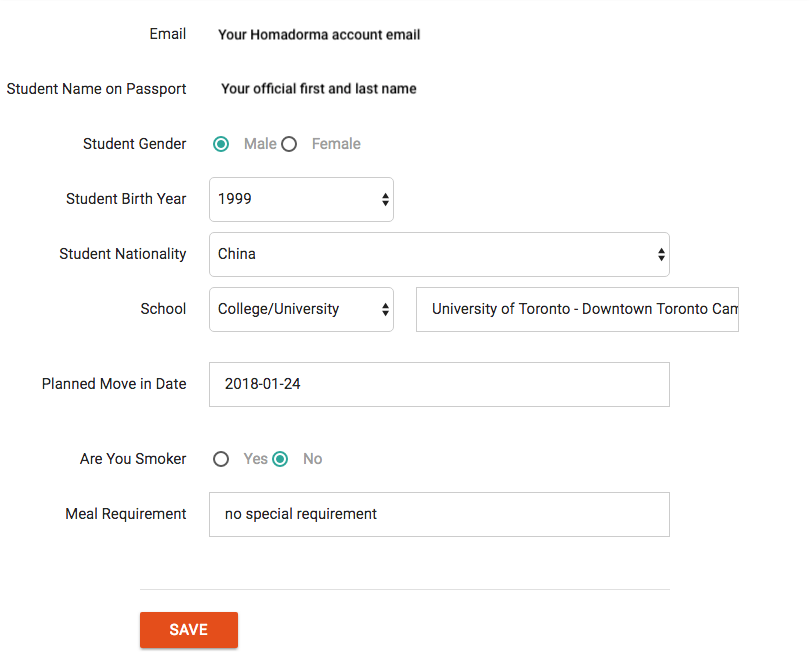Click the school type dropdown arrow stepper
Screen dimensions: 810x665
(x=385, y=310)
